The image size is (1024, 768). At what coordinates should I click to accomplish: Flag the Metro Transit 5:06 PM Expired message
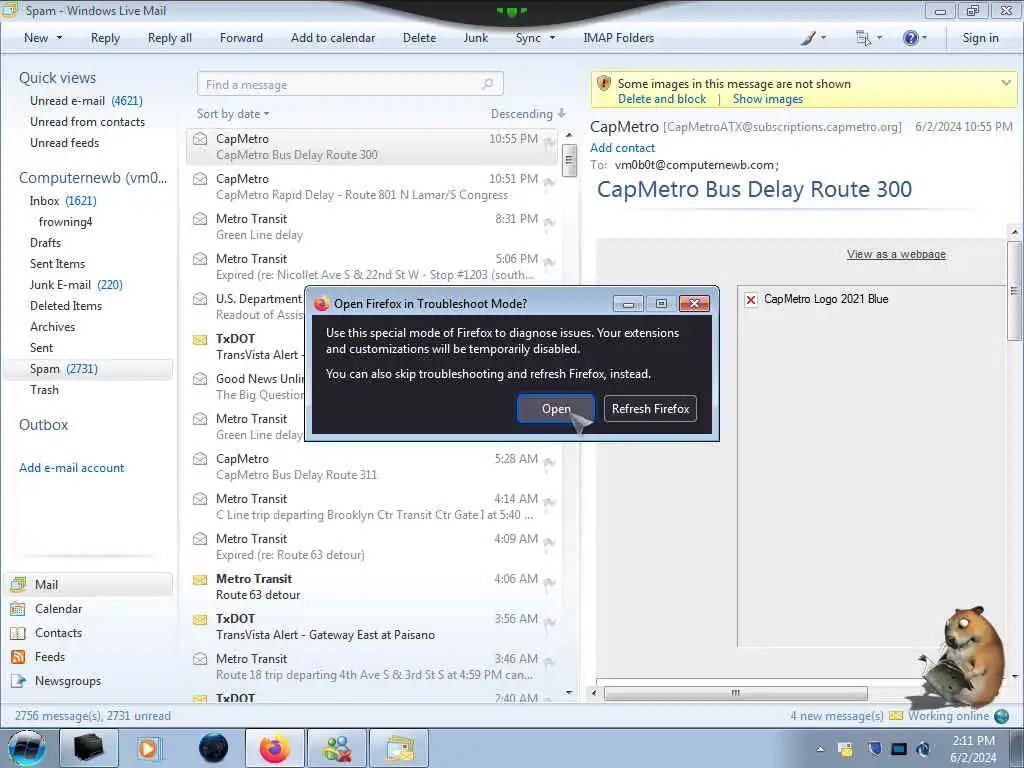(549, 263)
